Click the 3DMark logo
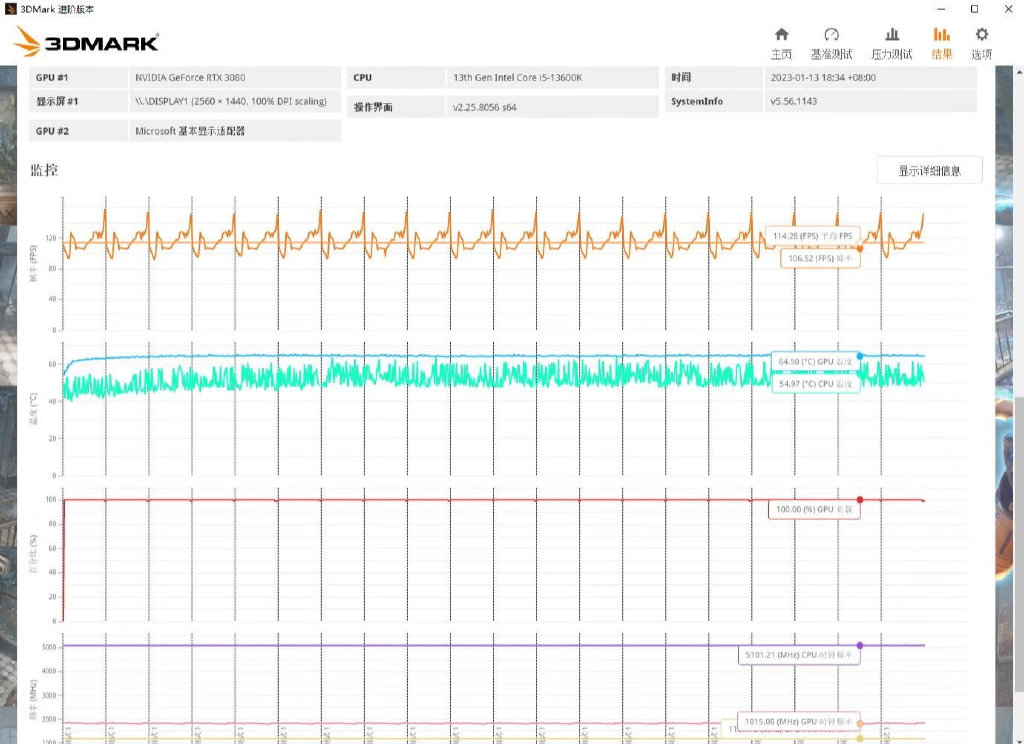 click(x=86, y=42)
